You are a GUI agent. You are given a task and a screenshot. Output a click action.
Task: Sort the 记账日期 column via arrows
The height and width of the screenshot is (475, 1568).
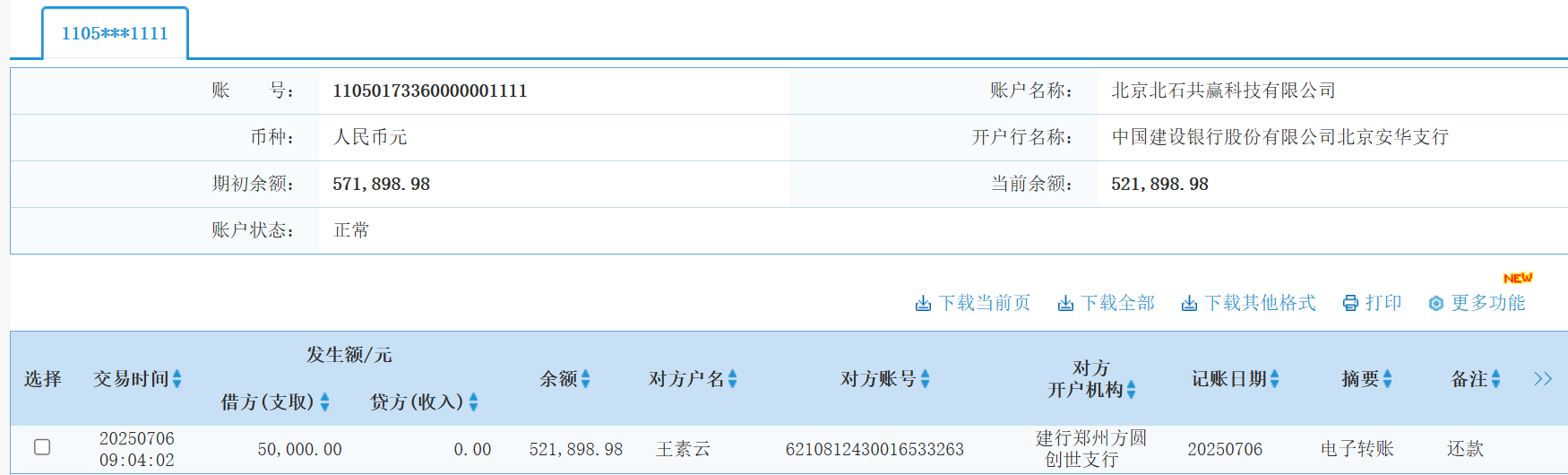coord(1275,379)
